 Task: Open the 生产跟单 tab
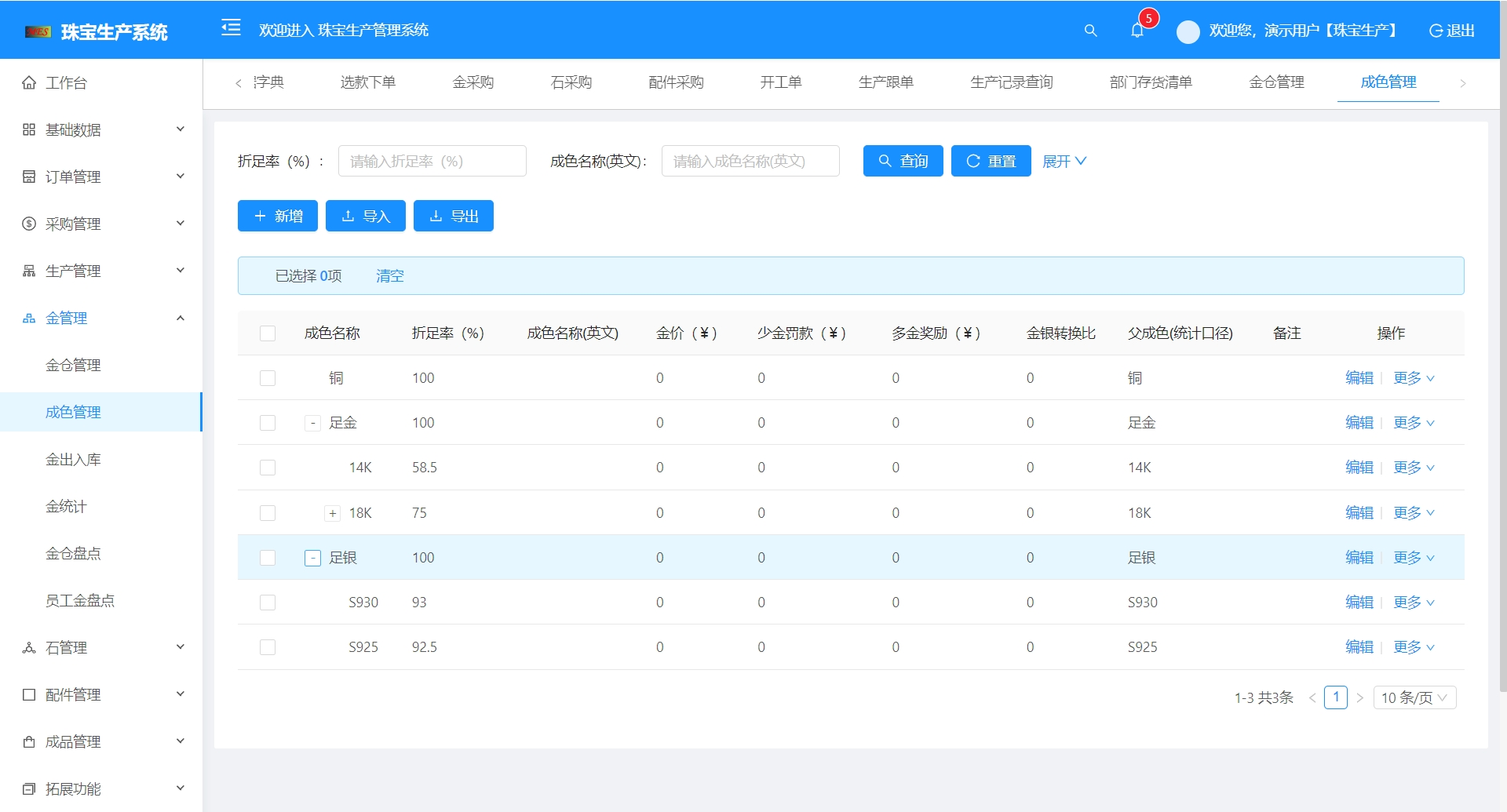pyautogui.click(x=885, y=82)
